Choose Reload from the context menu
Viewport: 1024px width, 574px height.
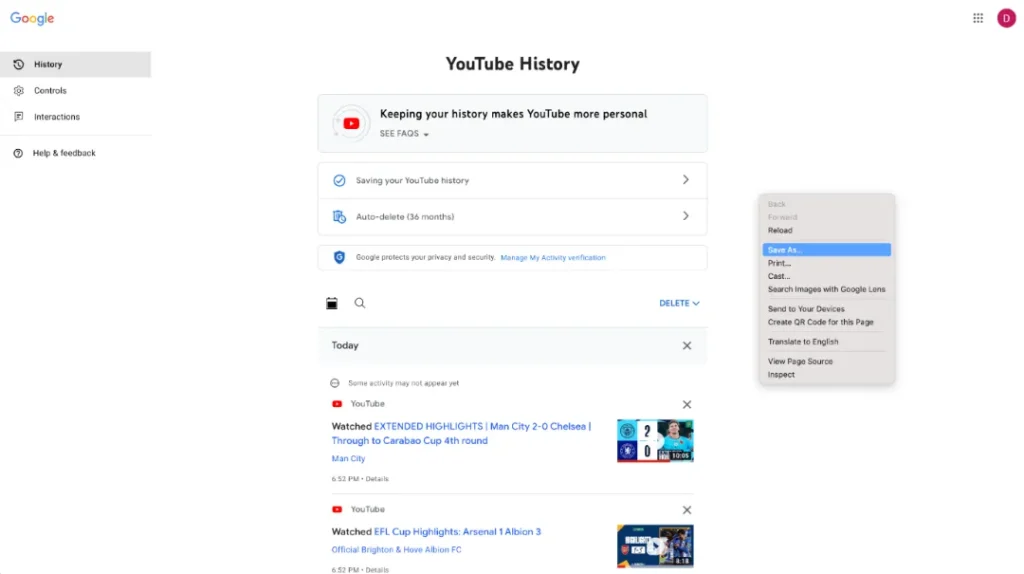[x=826, y=231]
